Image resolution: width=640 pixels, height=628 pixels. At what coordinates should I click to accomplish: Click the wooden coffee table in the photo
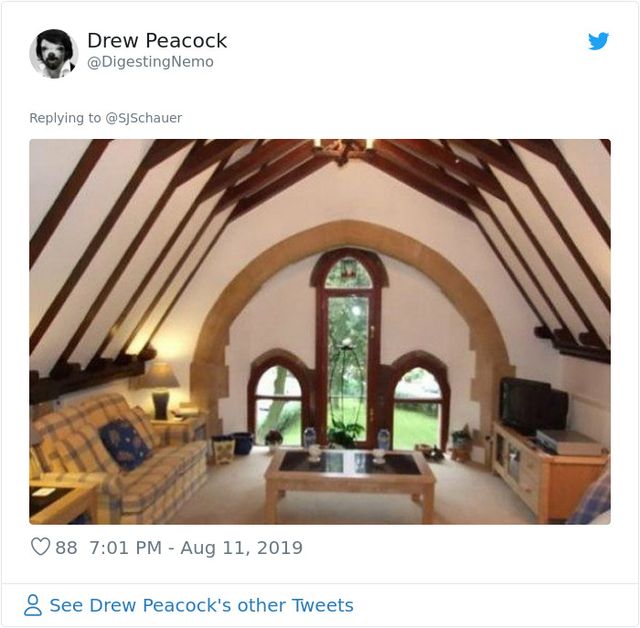350,475
